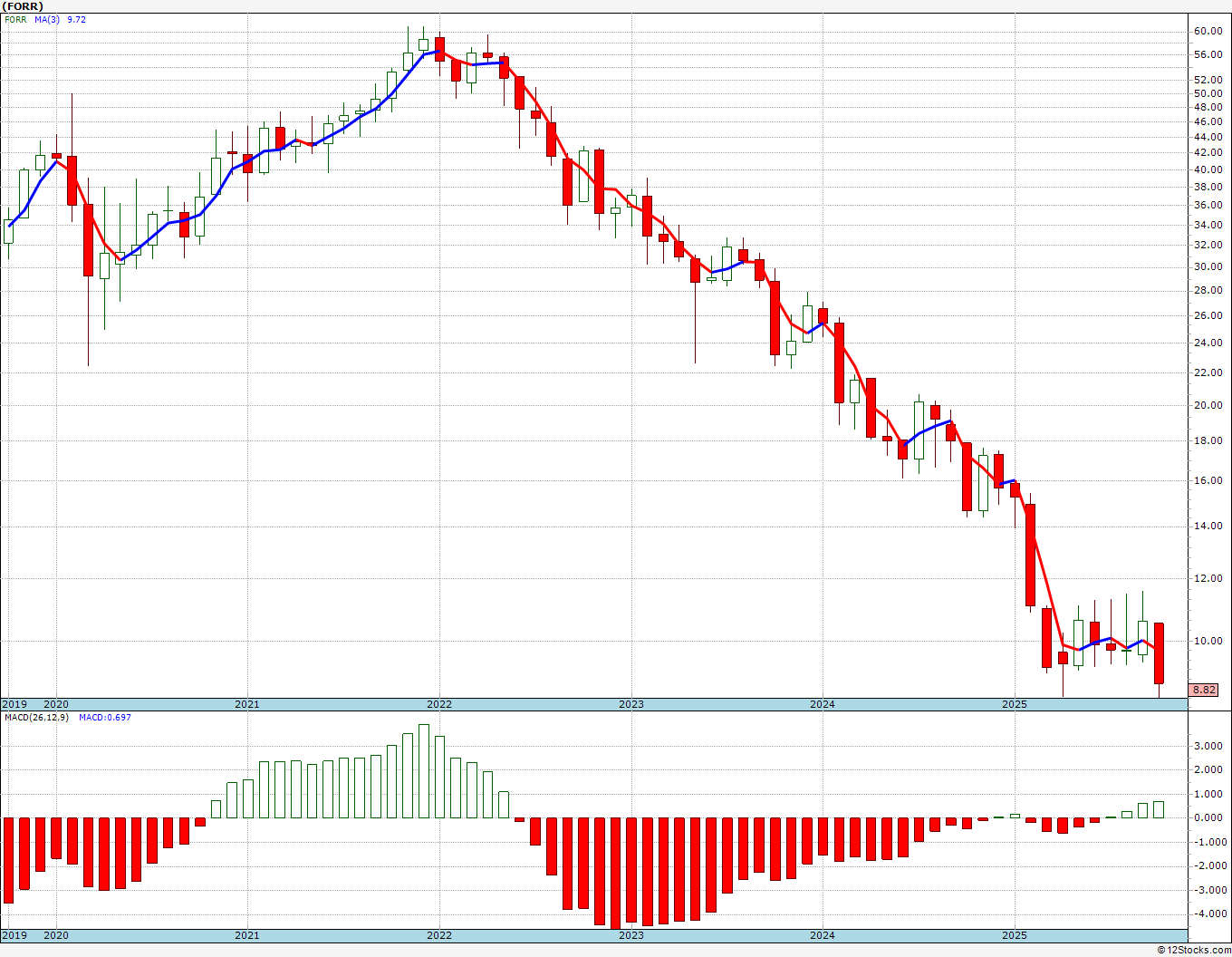The width and height of the screenshot is (1232, 957).
Task: Select "2020" on the price chart time axis
Action: click(56, 704)
